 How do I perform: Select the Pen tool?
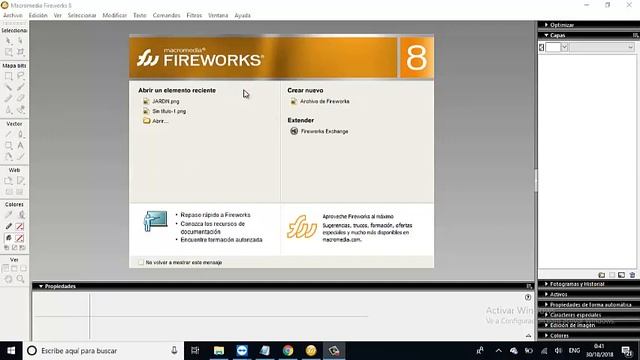tap(20, 134)
